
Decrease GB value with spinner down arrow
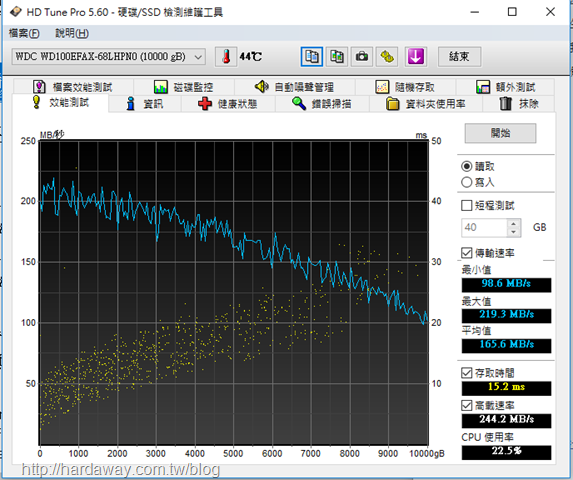[514, 232]
